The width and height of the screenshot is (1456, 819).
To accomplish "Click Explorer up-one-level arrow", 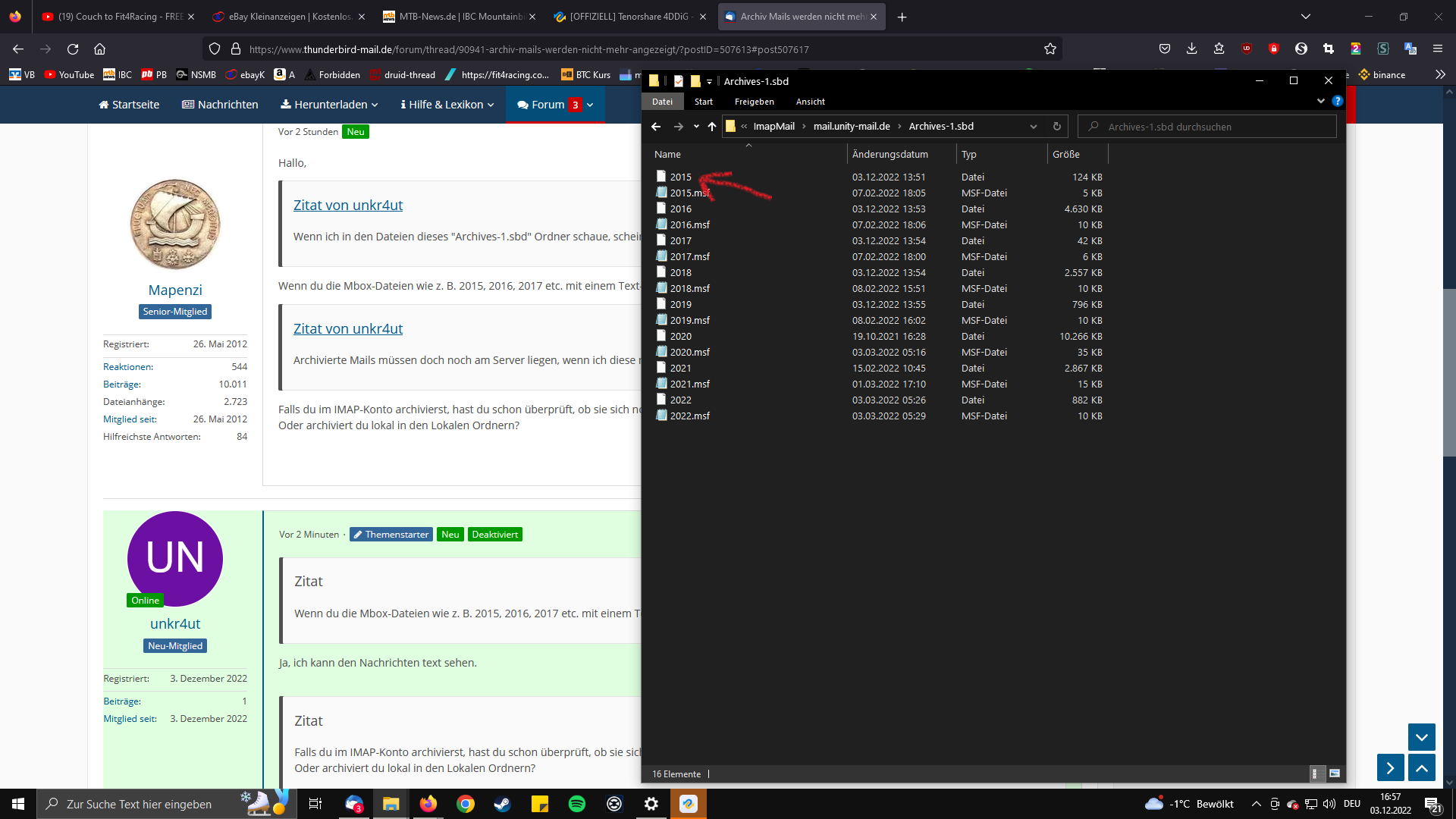I will point(711,127).
